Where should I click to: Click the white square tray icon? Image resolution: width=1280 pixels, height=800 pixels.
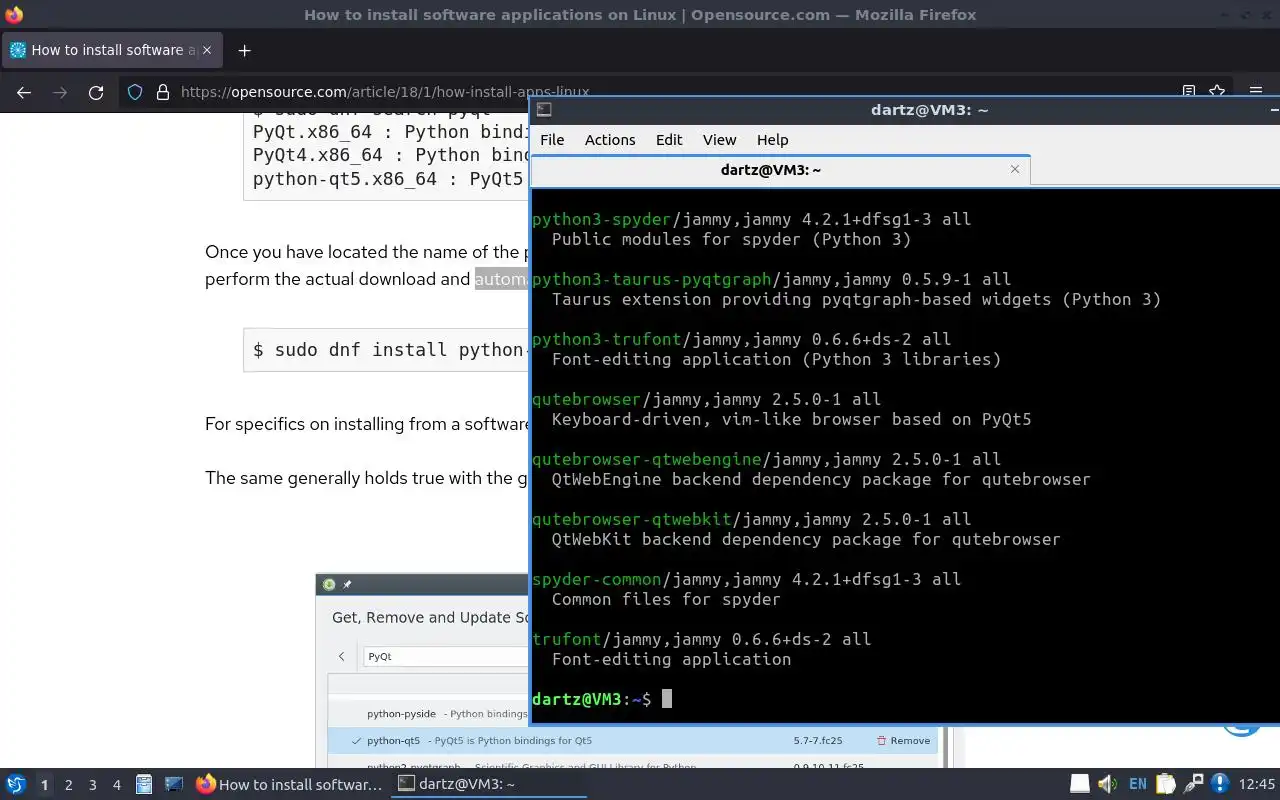(x=1079, y=784)
